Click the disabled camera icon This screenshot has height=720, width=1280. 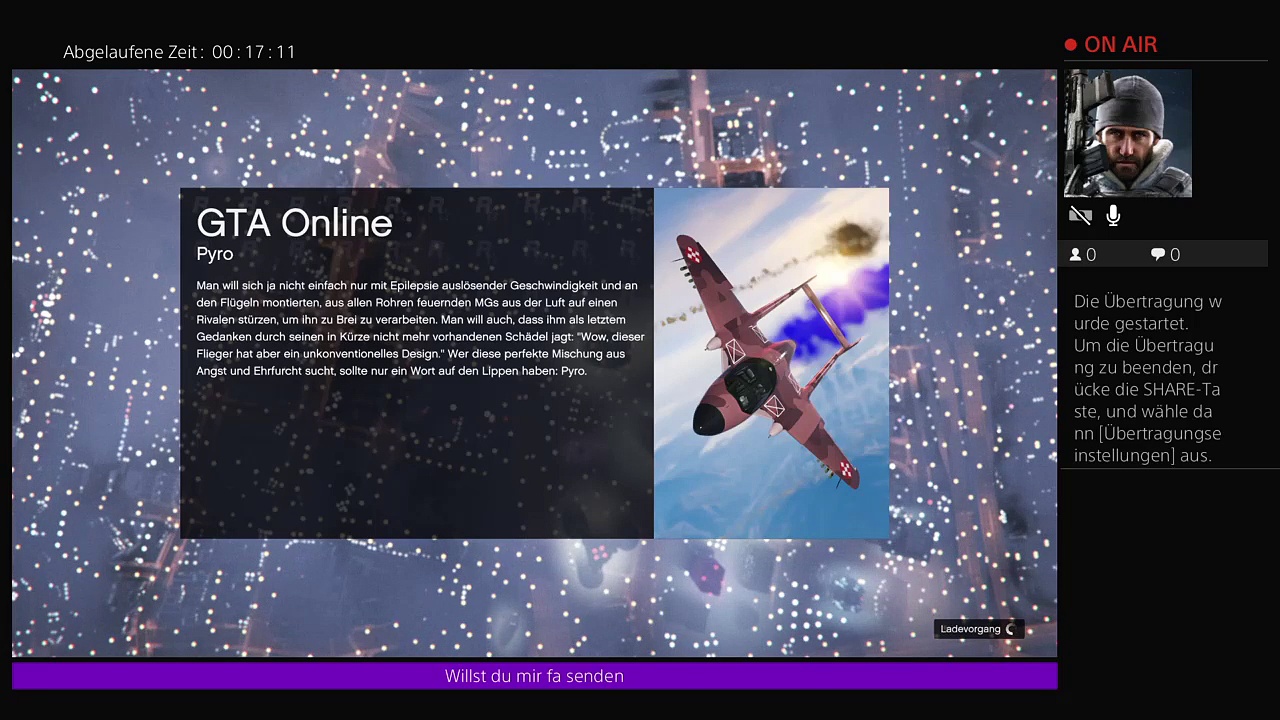pos(1080,216)
